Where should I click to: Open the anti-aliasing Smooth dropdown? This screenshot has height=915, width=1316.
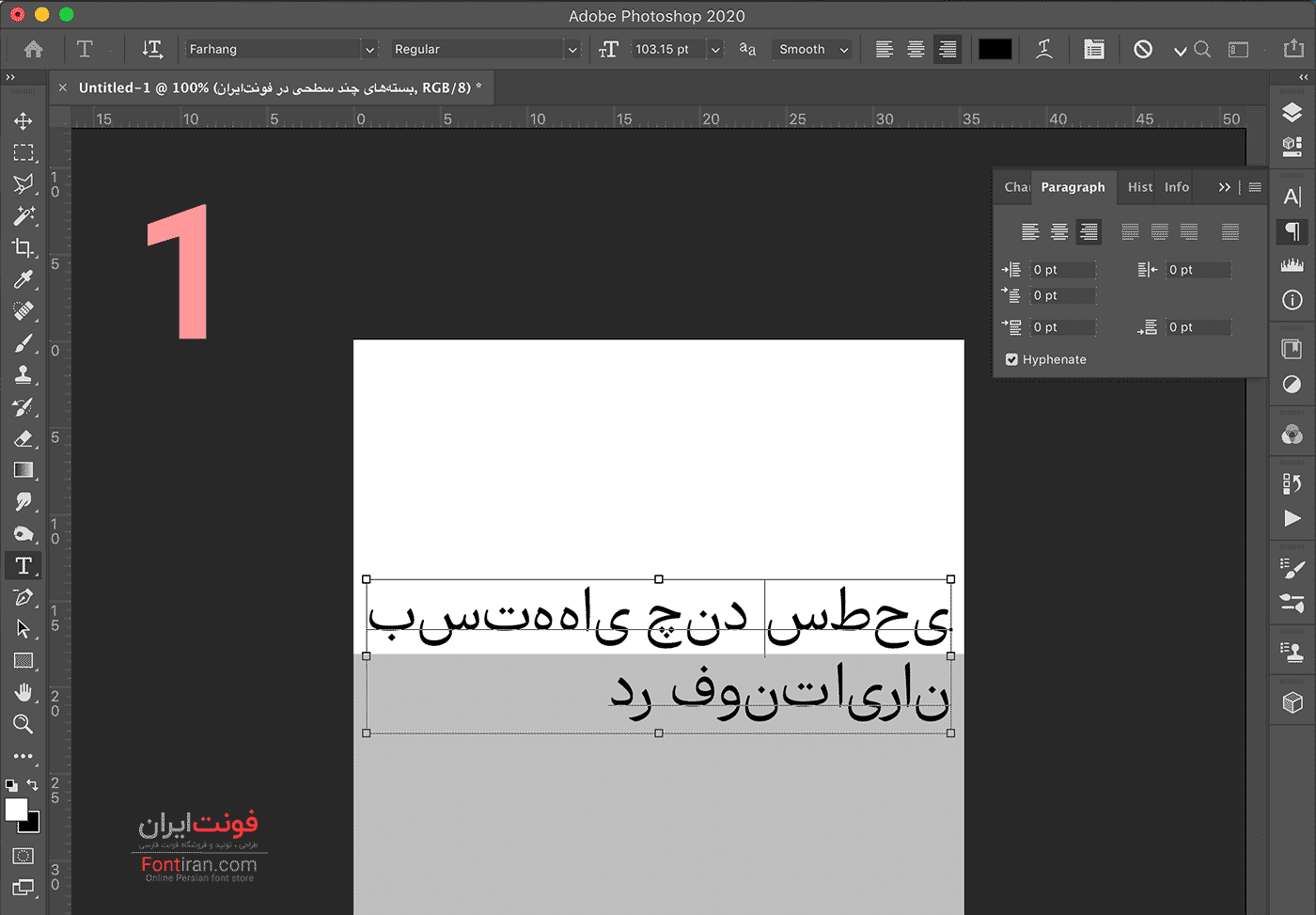(813, 50)
